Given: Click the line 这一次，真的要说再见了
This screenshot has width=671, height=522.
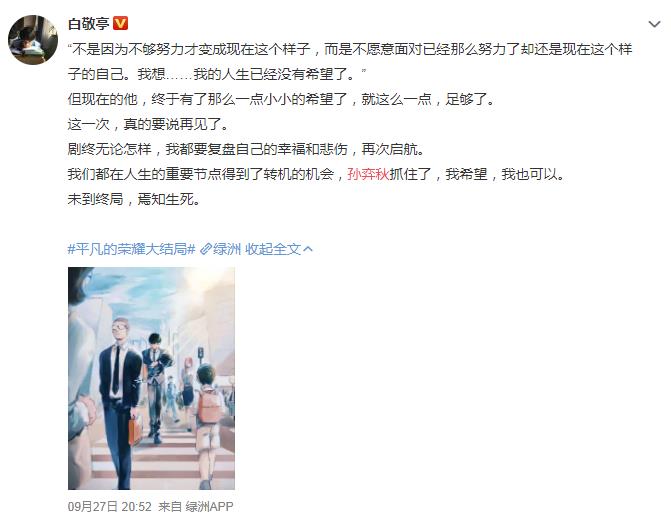Looking at the screenshot, I should coord(148,125).
